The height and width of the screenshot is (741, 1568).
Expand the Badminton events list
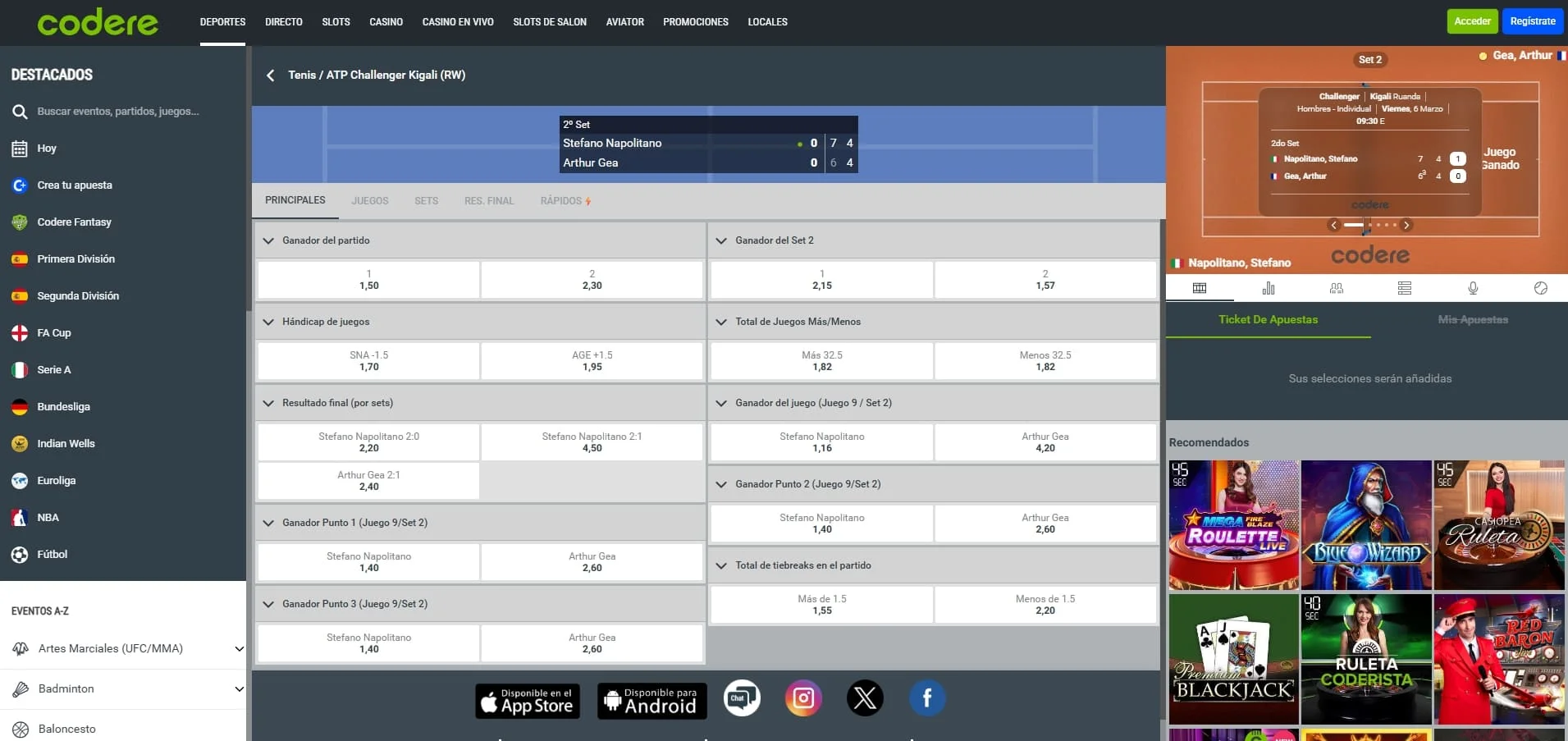point(239,689)
